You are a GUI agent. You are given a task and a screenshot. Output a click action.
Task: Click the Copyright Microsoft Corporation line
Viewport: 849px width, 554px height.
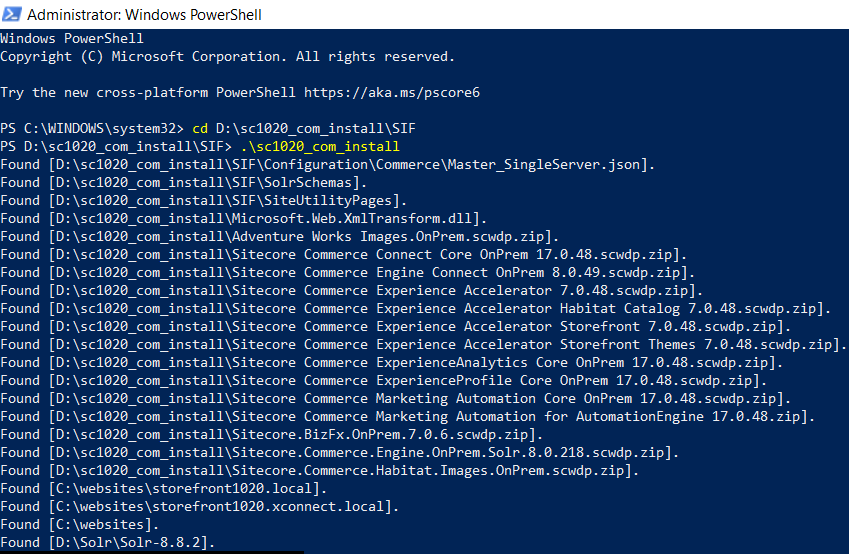(x=227, y=56)
